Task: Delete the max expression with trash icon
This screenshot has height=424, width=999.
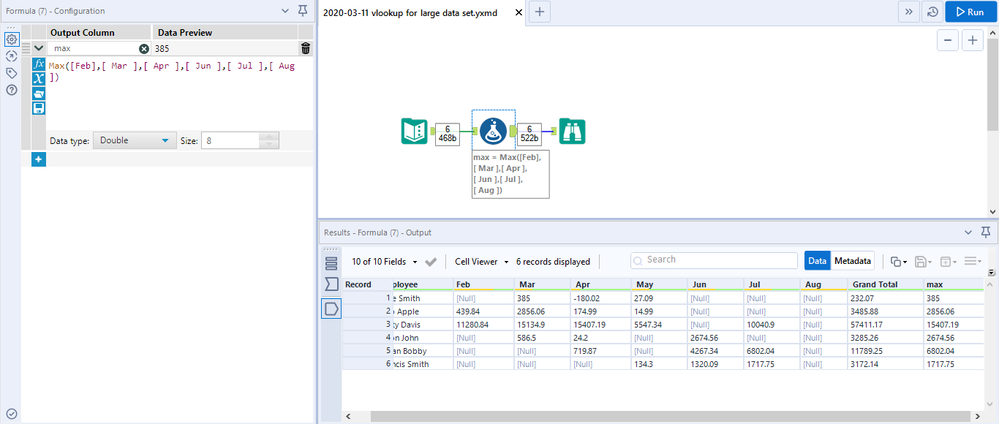Action: coord(305,48)
